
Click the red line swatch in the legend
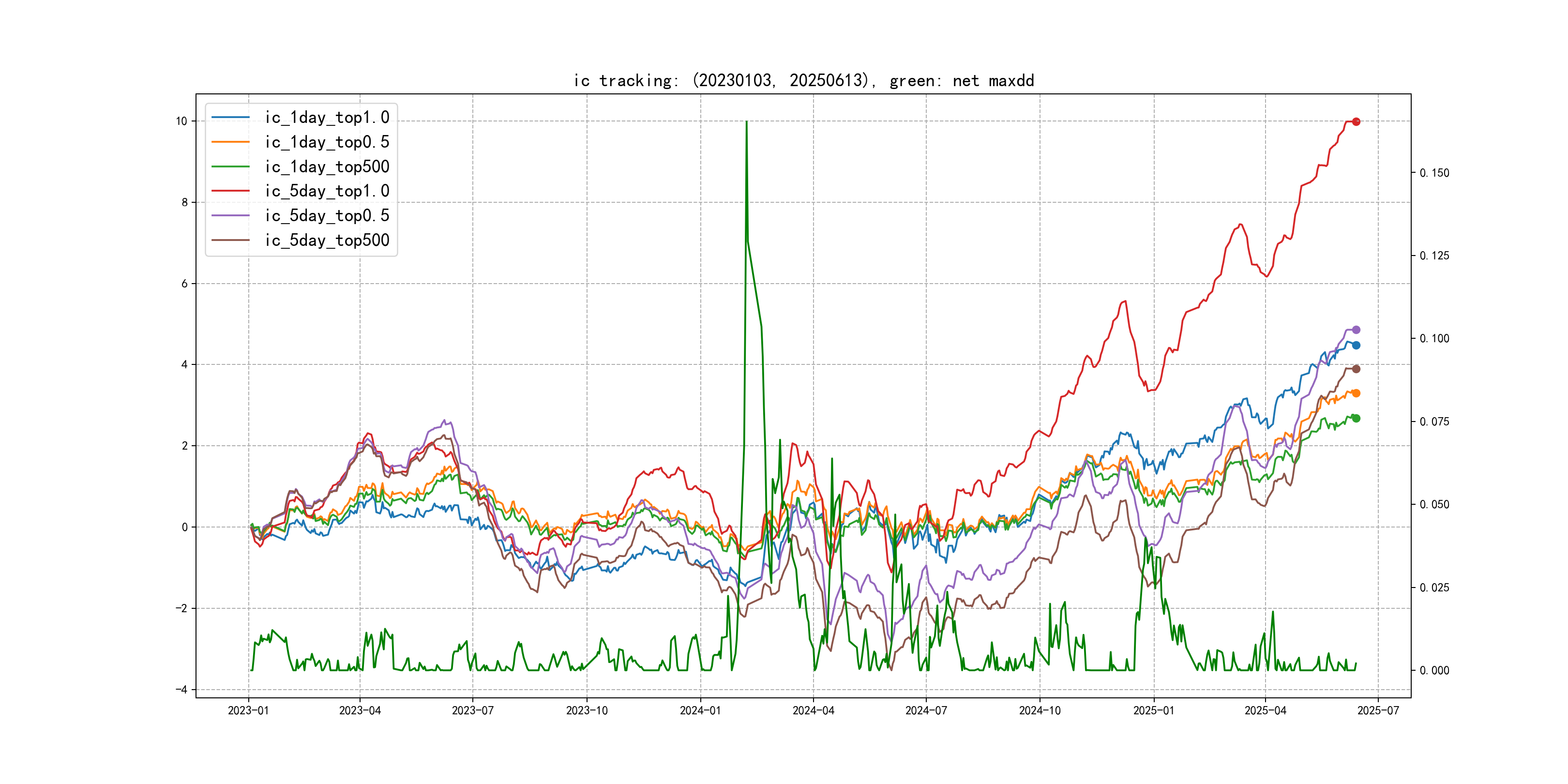tap(230, 191)
